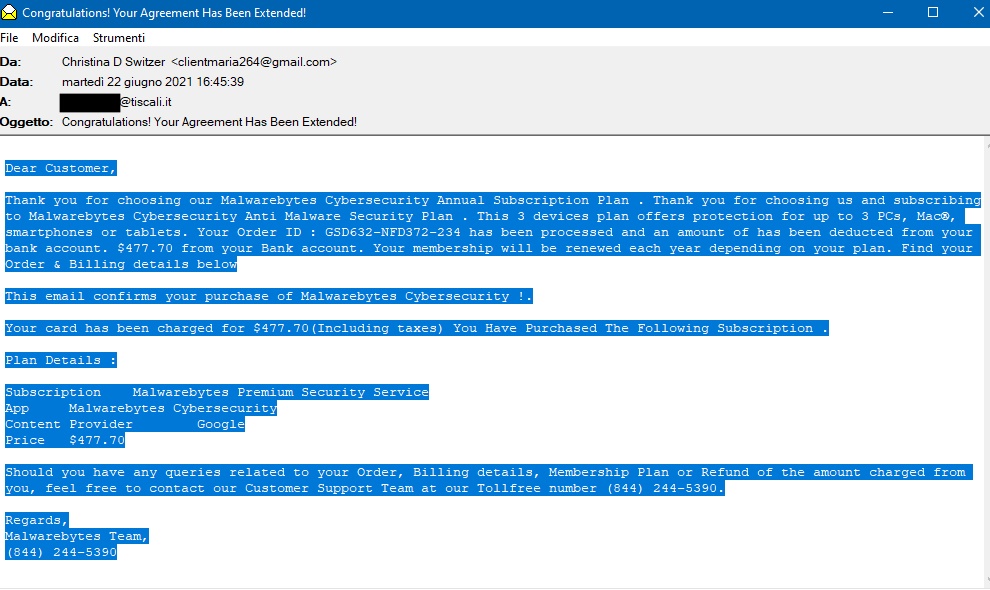The image size is (990, 590).
Task: Click 'Malwarebytes Team,' signature line
Action: 76,536
